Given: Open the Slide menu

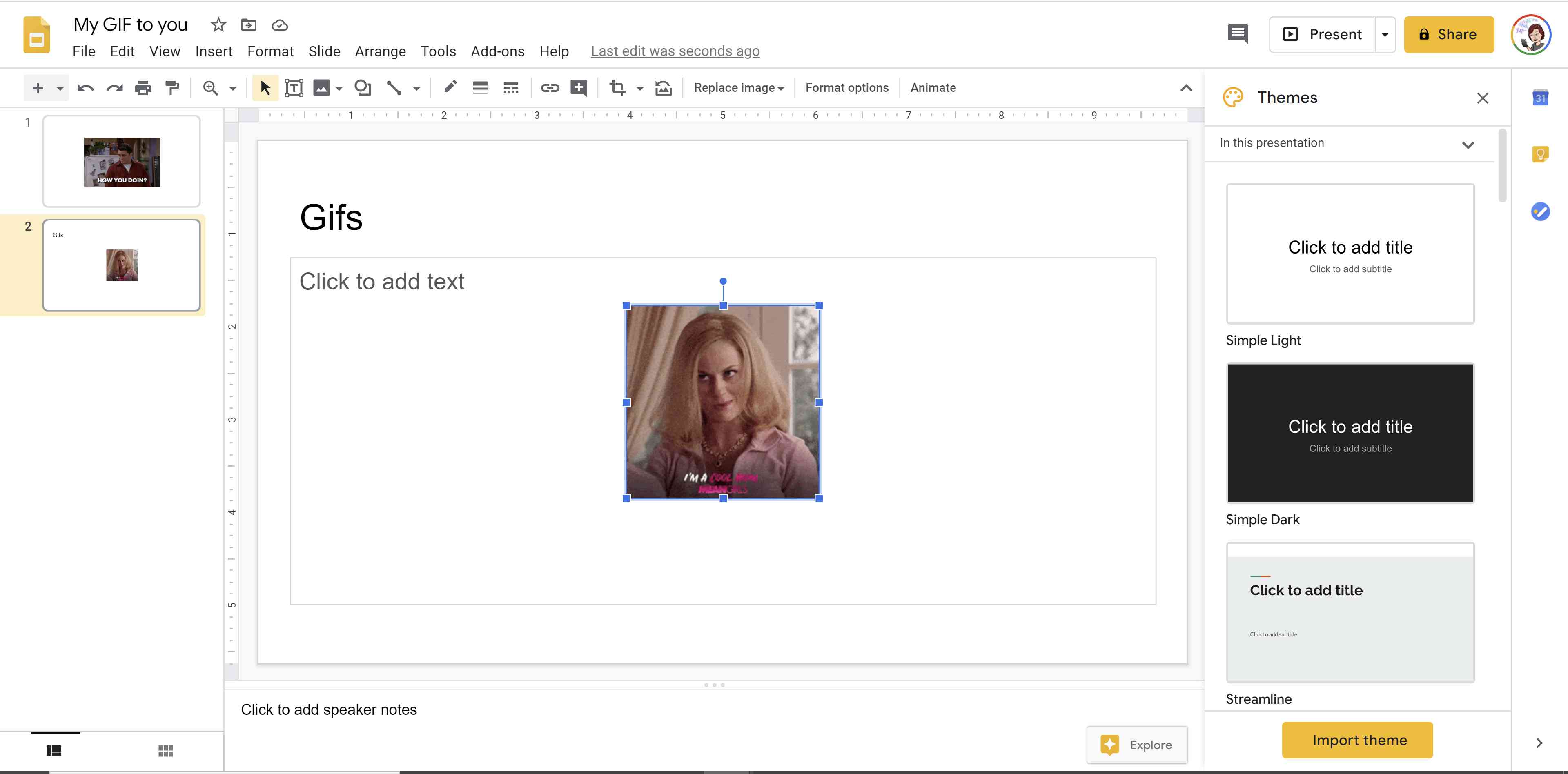Looking at the screenshot, I should pos(324,52).
